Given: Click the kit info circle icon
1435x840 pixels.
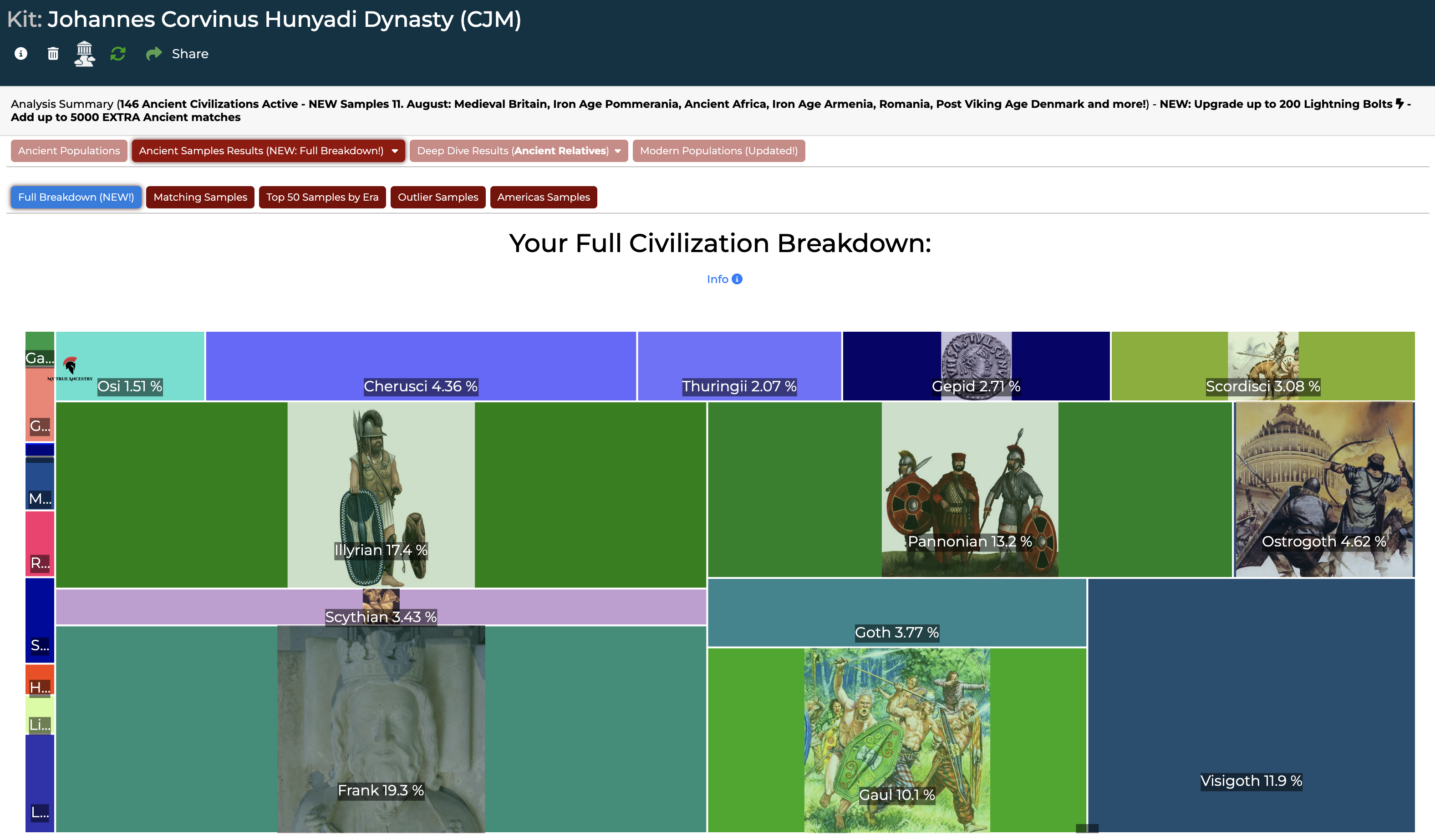Looking at the screenshot, I should pyautogui.click(x=21, y=54).
